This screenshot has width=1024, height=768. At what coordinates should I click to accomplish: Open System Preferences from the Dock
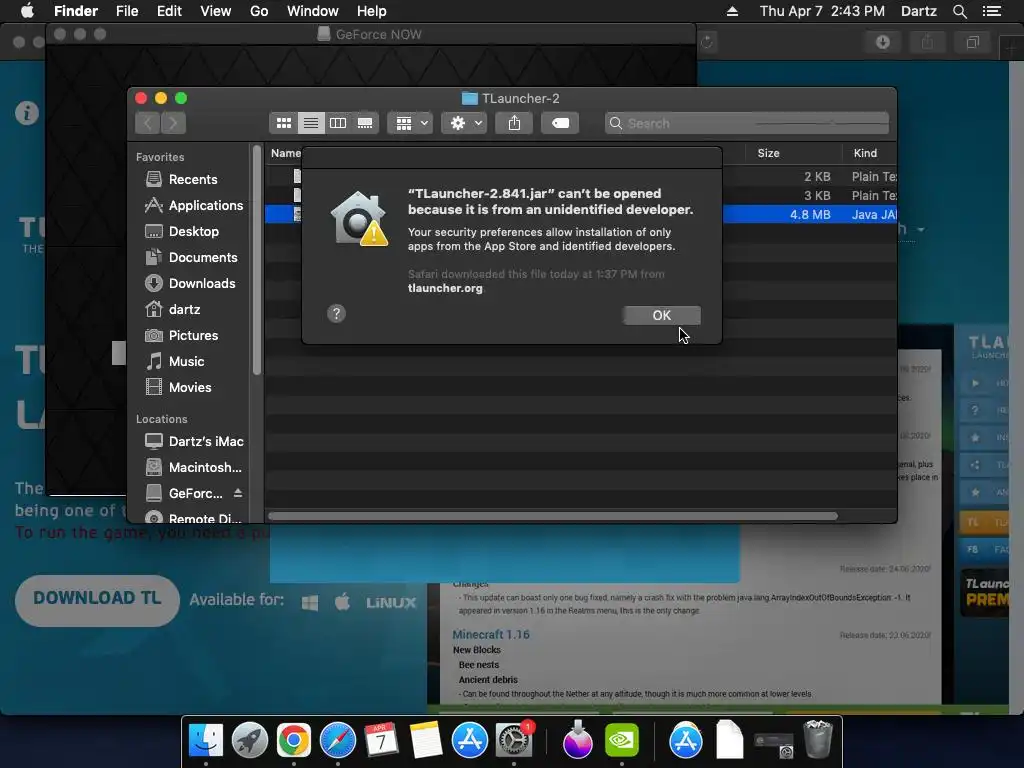(x=514, y=740)
